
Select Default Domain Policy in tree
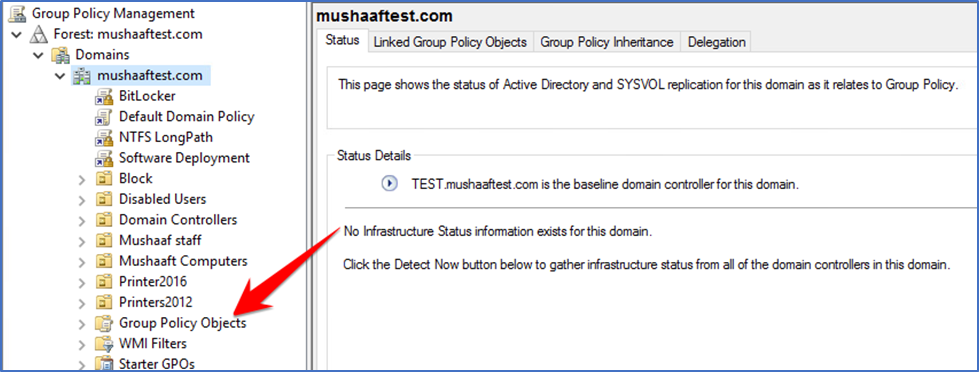pyautogui.click(x=187, y=117)
